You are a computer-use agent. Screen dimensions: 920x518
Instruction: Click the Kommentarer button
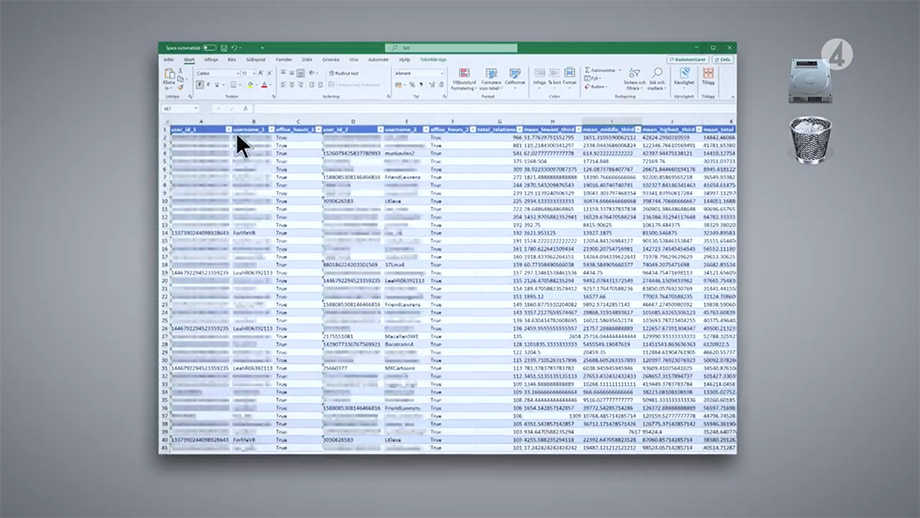(x=690, y=59)
